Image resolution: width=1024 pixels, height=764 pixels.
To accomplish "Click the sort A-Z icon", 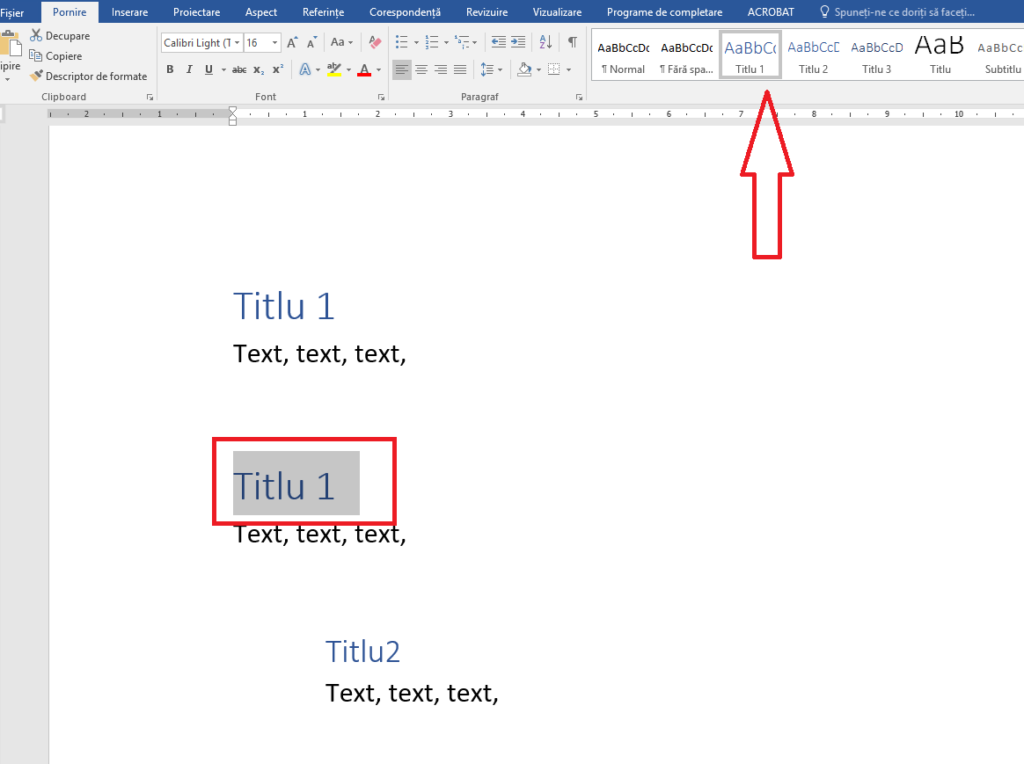I will pyautogui.click(x=545, y=43).
